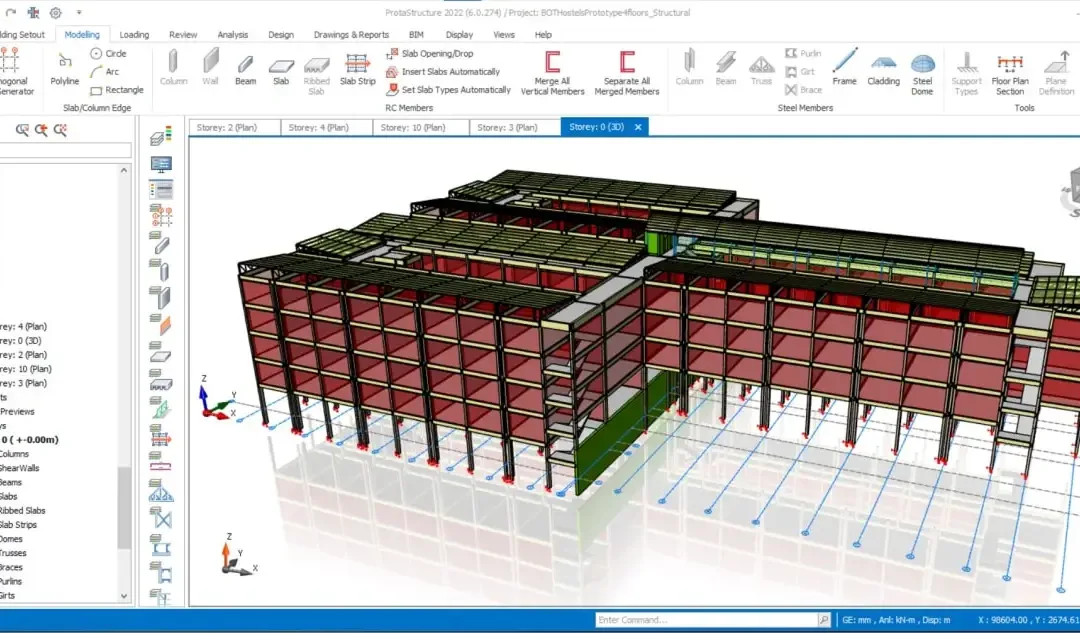Open the Analysis ribbon tab
1080x633 pixels.
233,34
